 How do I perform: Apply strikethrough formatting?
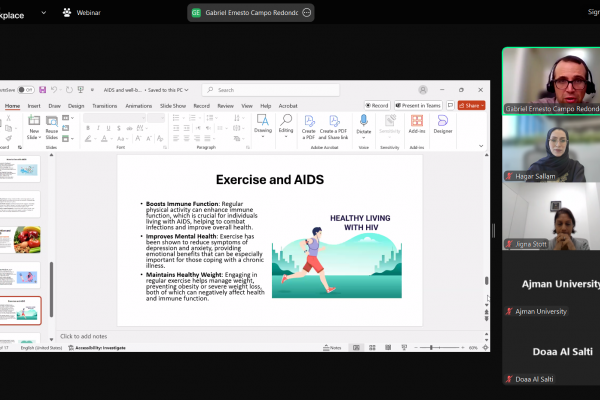(x=129, y=128)
